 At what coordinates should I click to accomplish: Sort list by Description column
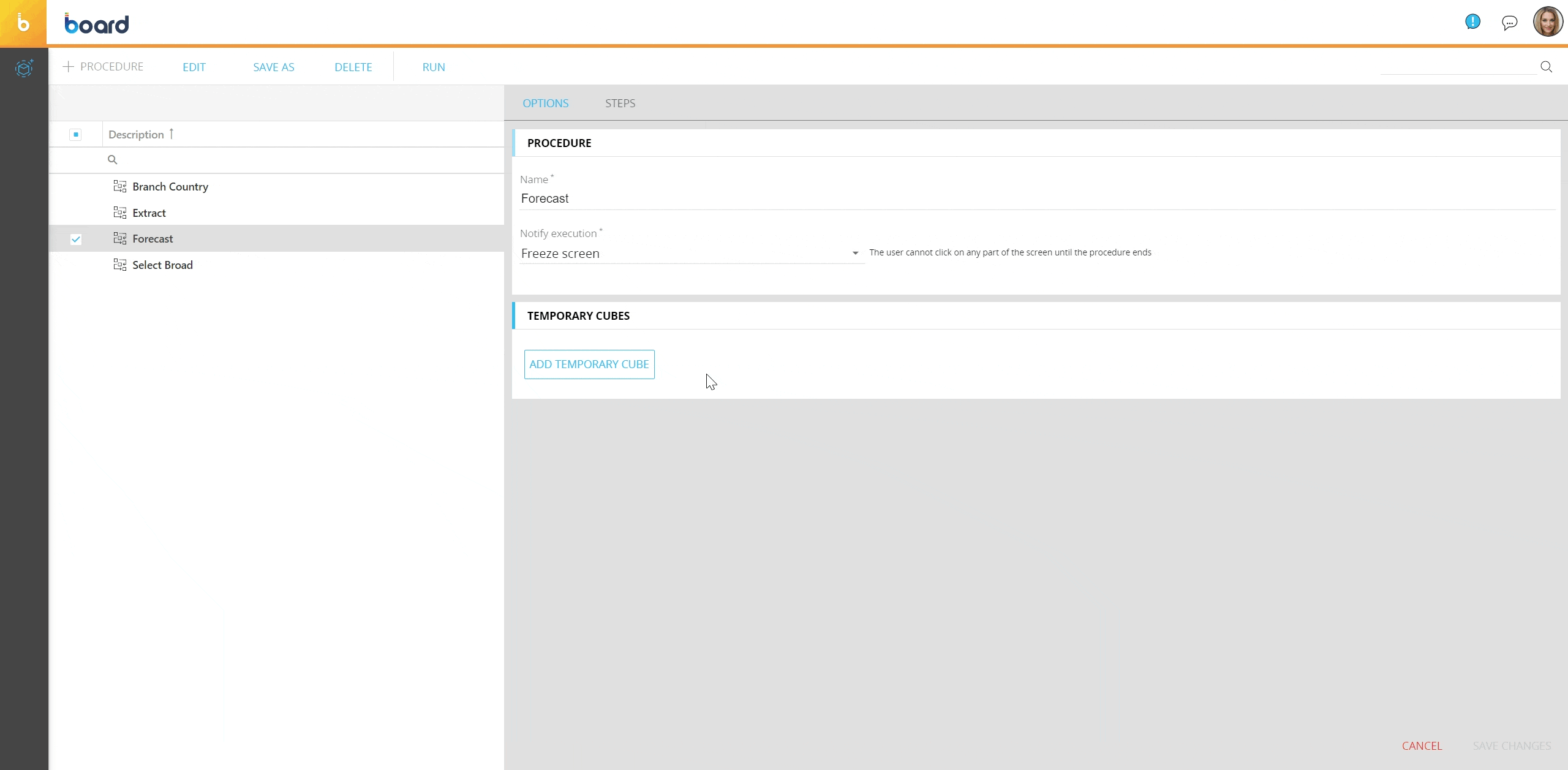[136, 135]
